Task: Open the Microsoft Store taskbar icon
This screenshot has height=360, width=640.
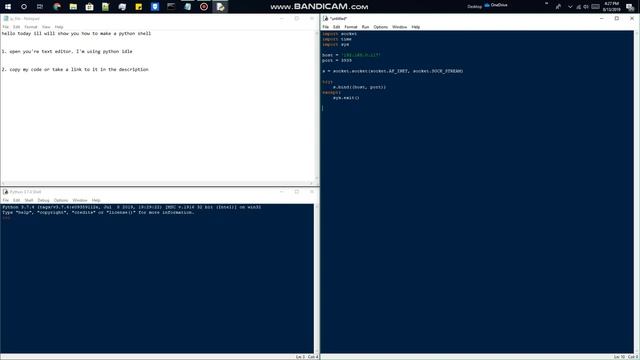Action: tap(89, 7)
